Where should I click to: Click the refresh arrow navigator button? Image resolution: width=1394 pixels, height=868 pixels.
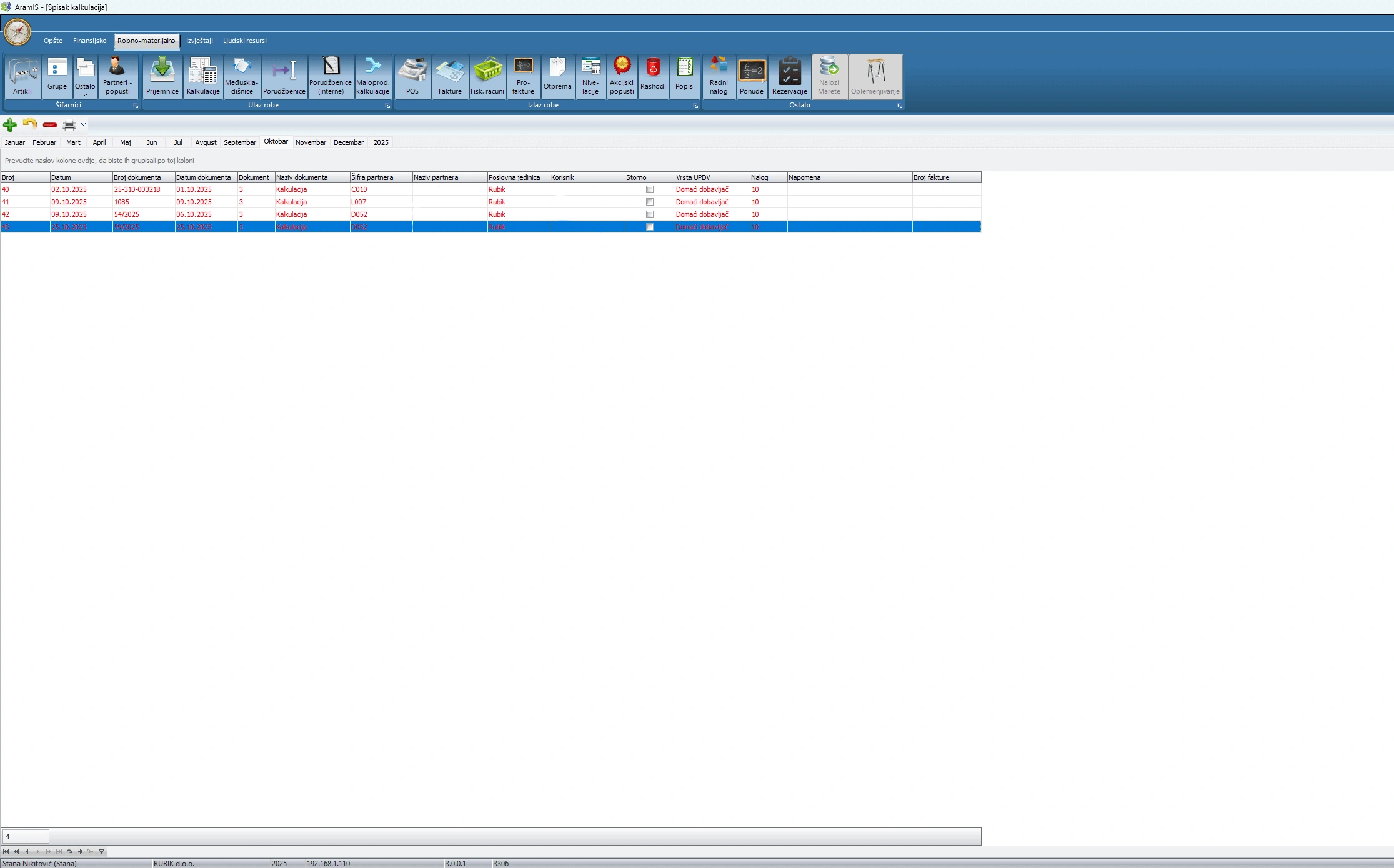[x=69, y=851]
